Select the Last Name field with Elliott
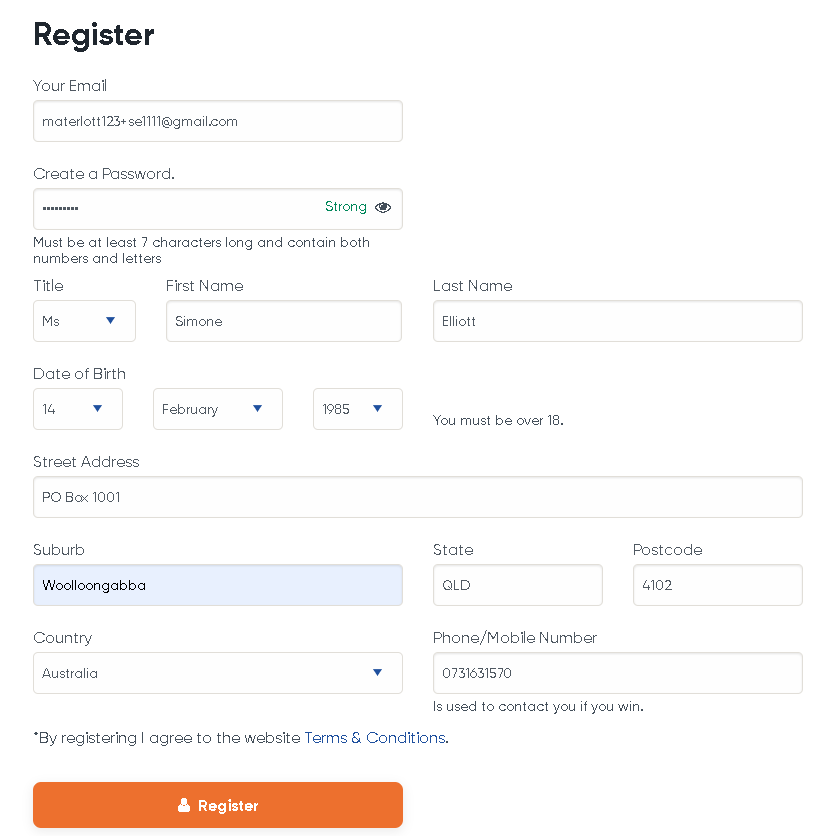Image resolution: width=828 pixels, height=836 pixels. 617,321
